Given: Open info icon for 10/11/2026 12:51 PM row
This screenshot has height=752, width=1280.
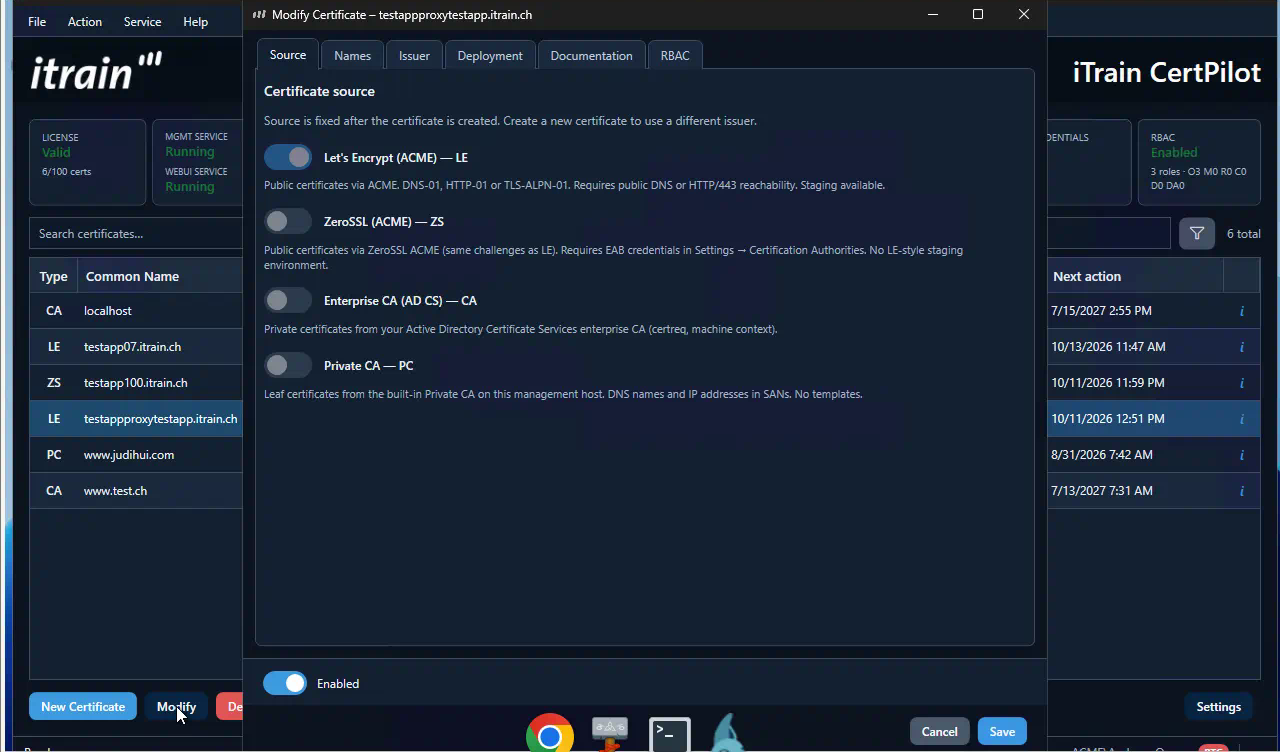Looking at the screenshot, I should pyautogui.click(x=1242, y=419).
